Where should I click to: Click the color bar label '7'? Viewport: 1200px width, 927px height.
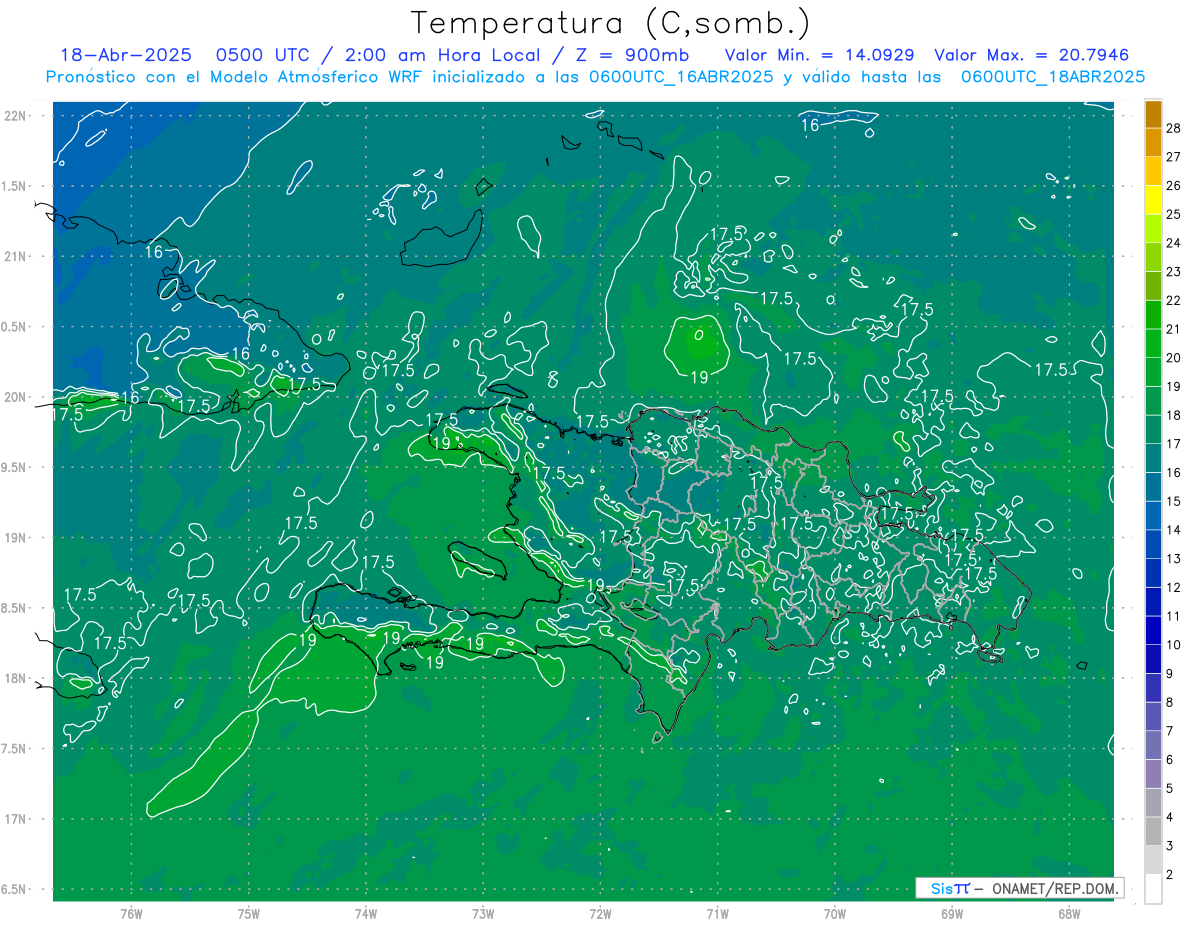click(x=1170, y=731)
